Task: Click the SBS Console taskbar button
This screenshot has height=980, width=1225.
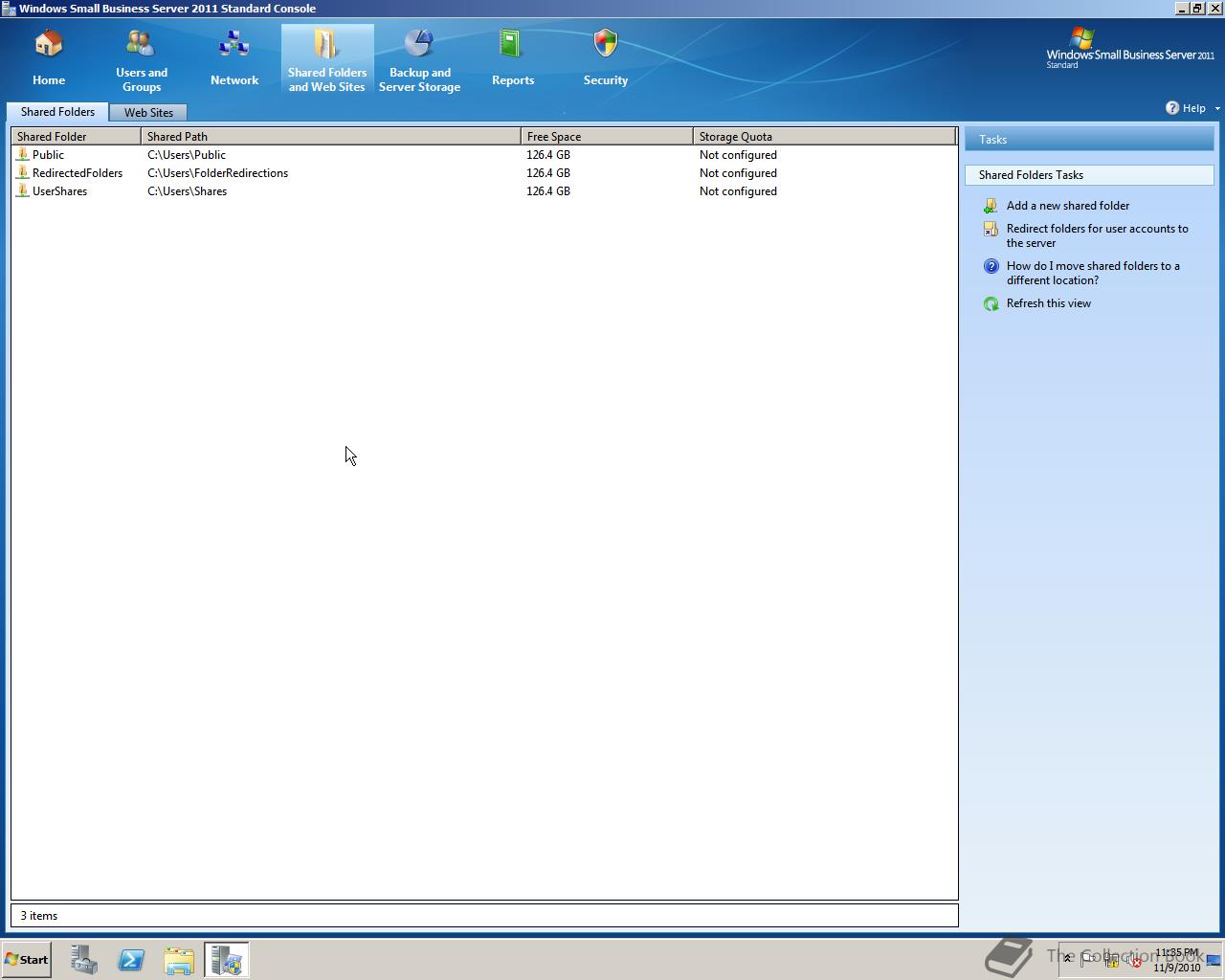Action: point(227,960)
